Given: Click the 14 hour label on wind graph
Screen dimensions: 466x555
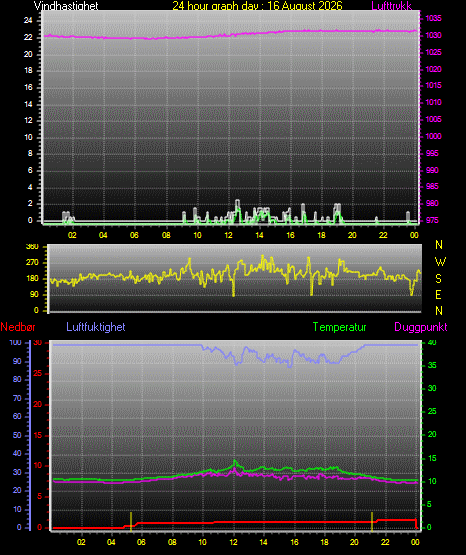Looking at the screenshot, I should (x=259, y=235).
